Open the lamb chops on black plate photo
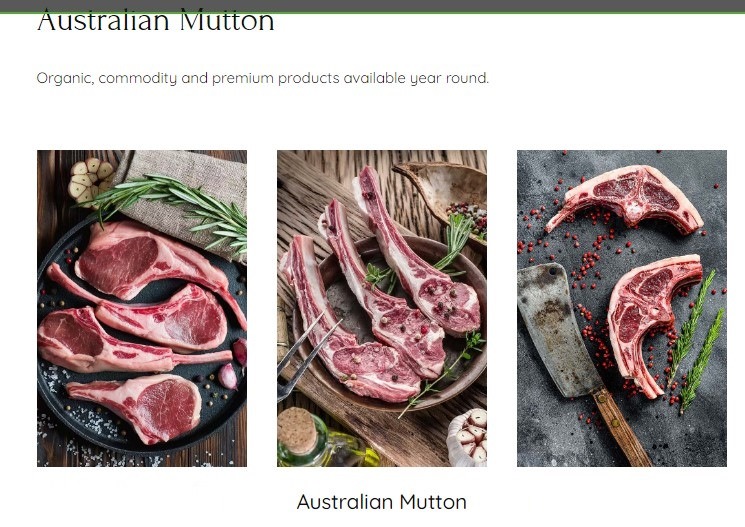This screenshot has height=527, width=745. 142,308
